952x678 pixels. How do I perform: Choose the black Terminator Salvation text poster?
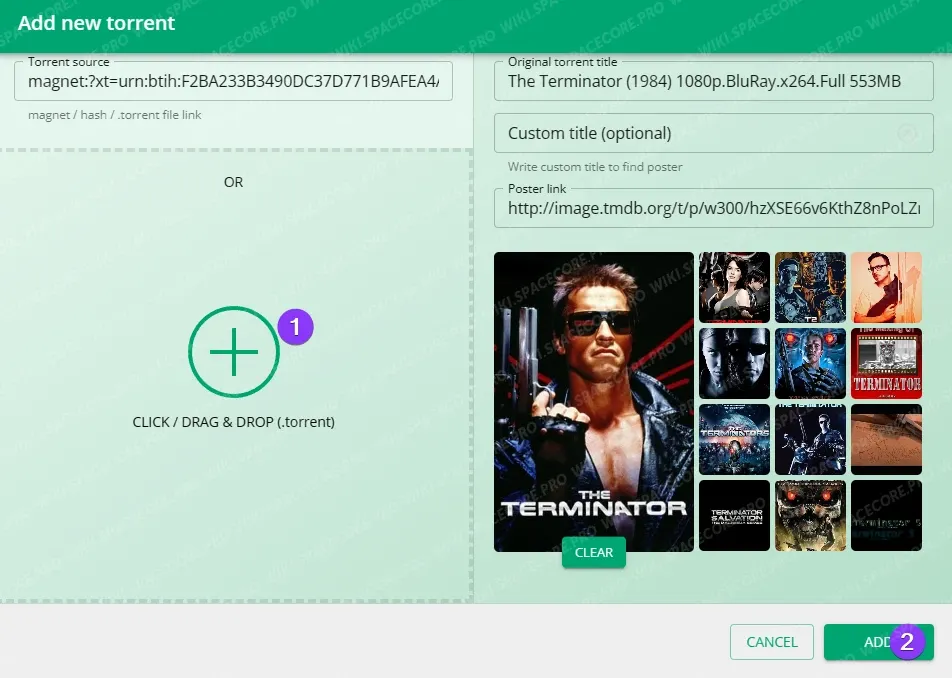pyautogui.click(x=734, y=516)
